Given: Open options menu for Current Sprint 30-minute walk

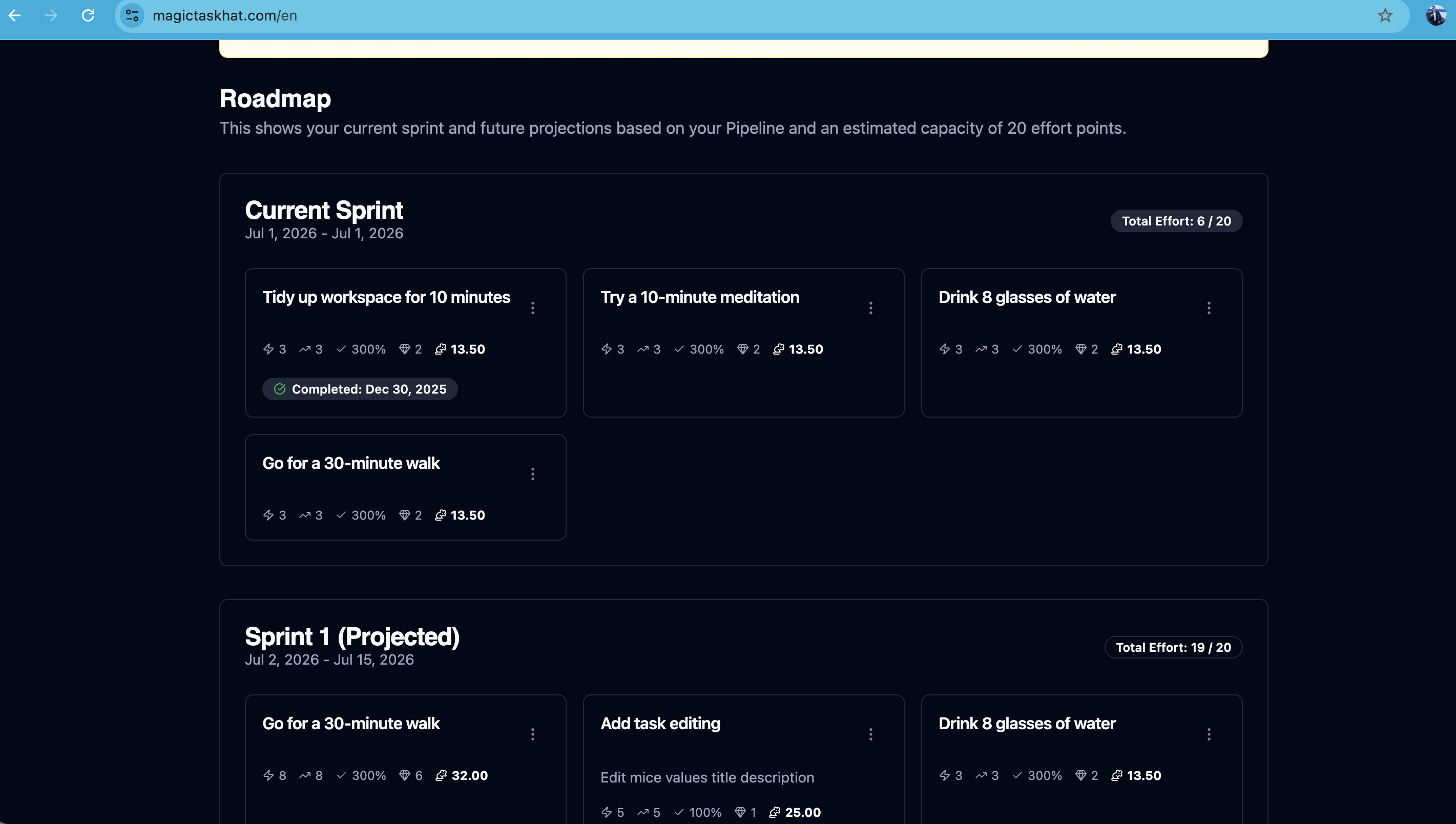Looking at the screenshot, I should 533,473.
